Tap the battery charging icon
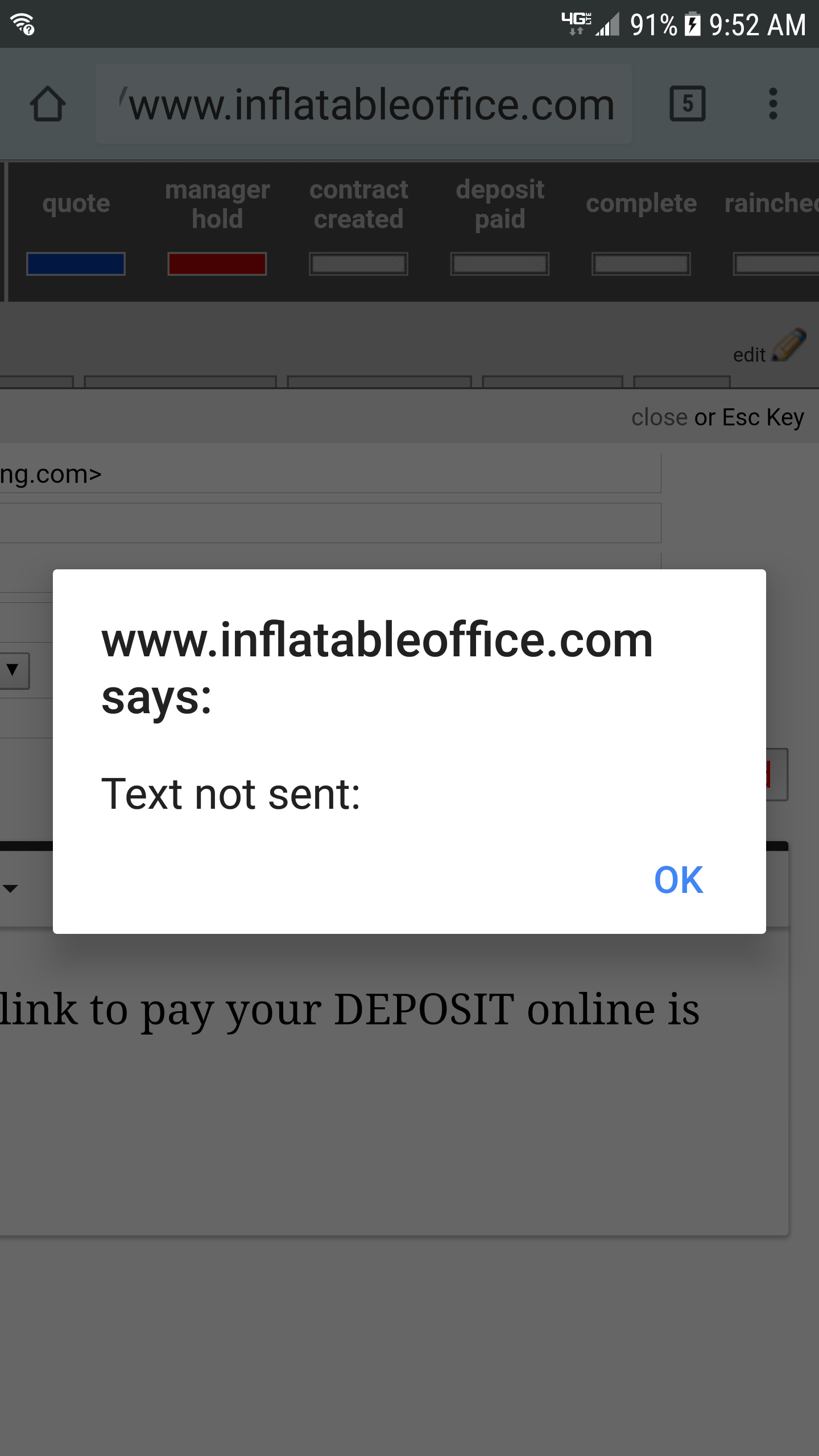819x1456 pixels. click(692, 24)
